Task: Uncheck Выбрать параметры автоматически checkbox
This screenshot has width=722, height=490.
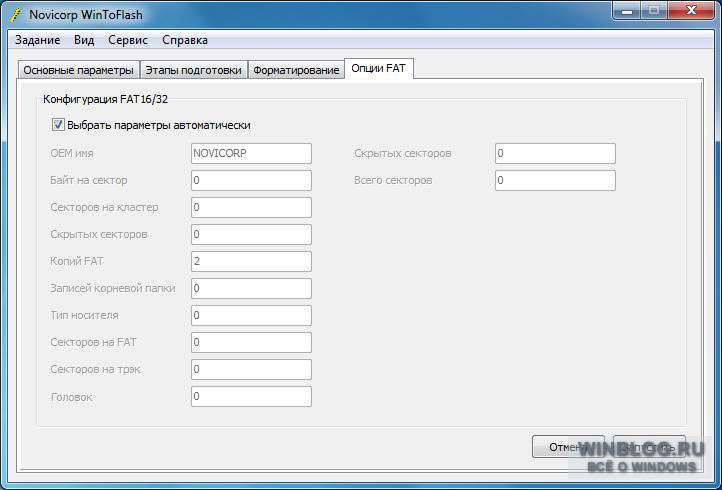Action: [x=58, y=125]
